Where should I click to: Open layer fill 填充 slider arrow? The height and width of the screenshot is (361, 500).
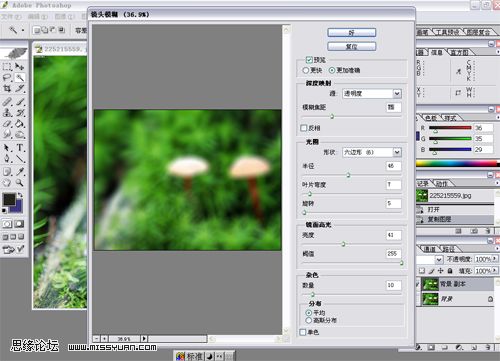(495, 270)
